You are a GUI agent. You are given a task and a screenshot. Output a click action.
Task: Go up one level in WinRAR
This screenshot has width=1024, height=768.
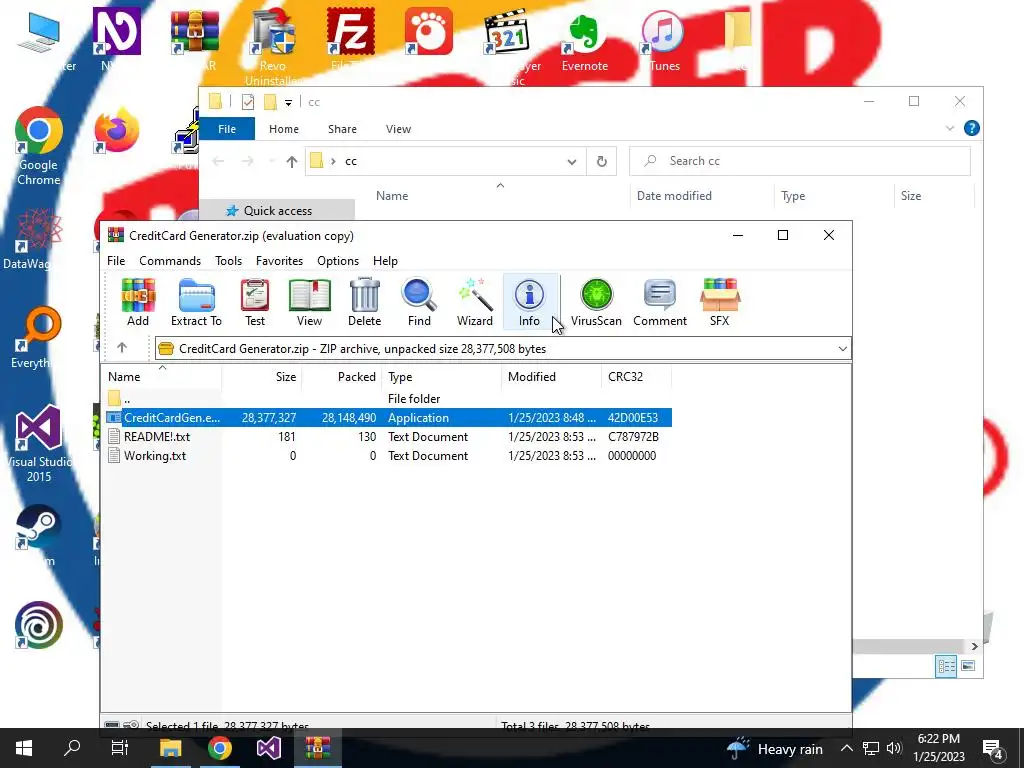click(x=122, y=348)
